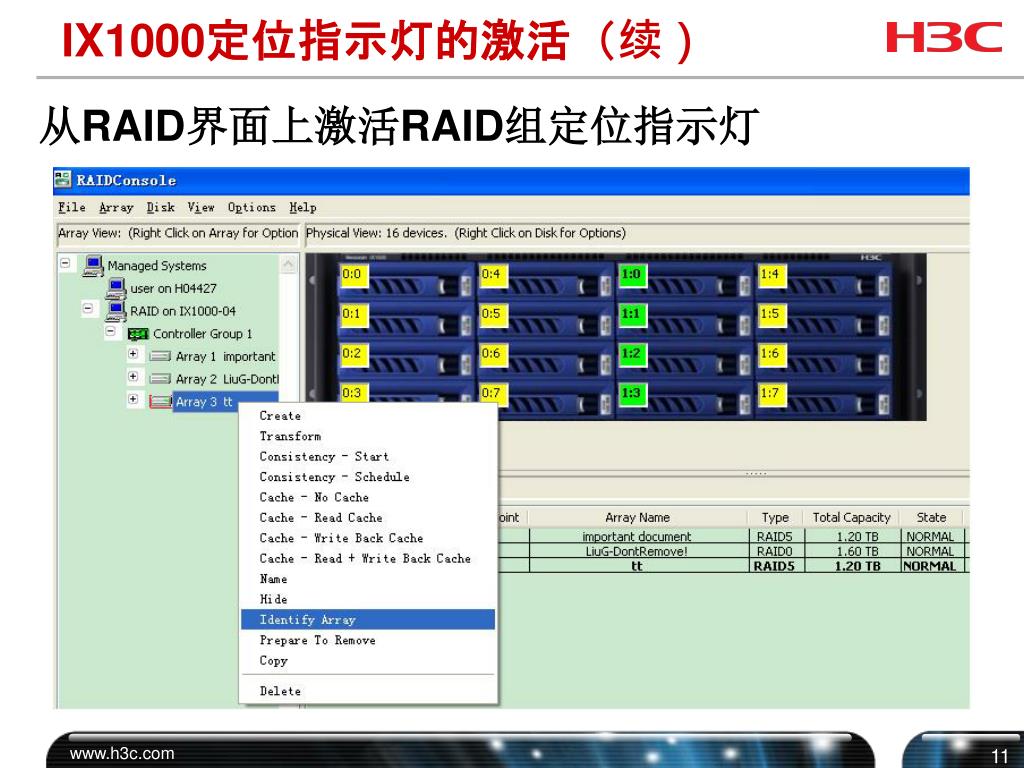Click the Controller Group 1 card icon
Screen dimensions: 1024x768
point(138,334)
